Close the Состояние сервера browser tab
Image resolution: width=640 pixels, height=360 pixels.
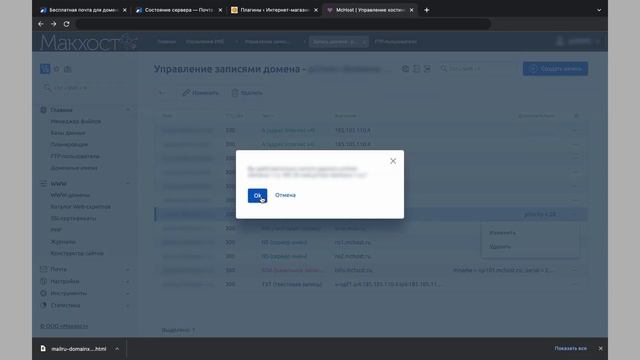(220, 10)
